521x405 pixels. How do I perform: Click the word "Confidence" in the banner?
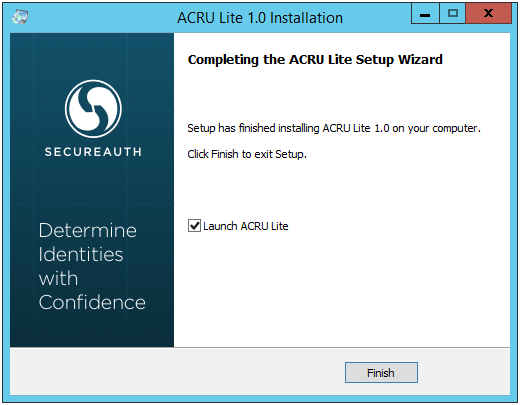[x=92, y=302]
